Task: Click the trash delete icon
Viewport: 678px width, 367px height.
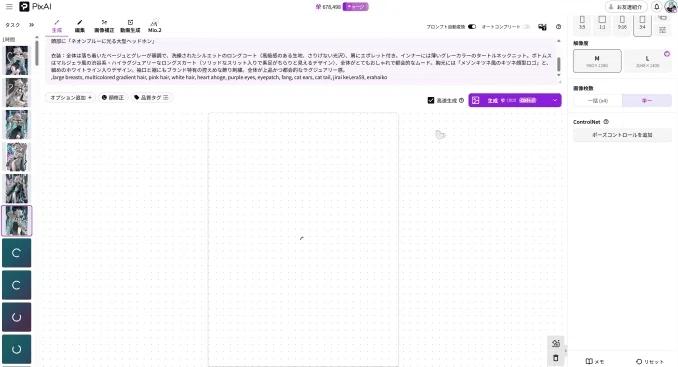Action: click(x=556, y=358)
